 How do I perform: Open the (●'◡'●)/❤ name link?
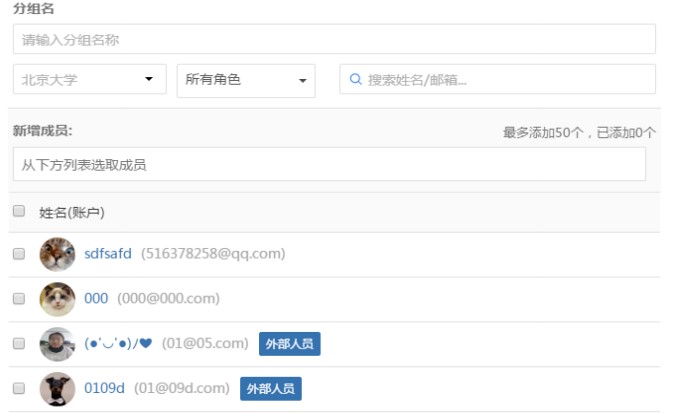tap(118, 343)
